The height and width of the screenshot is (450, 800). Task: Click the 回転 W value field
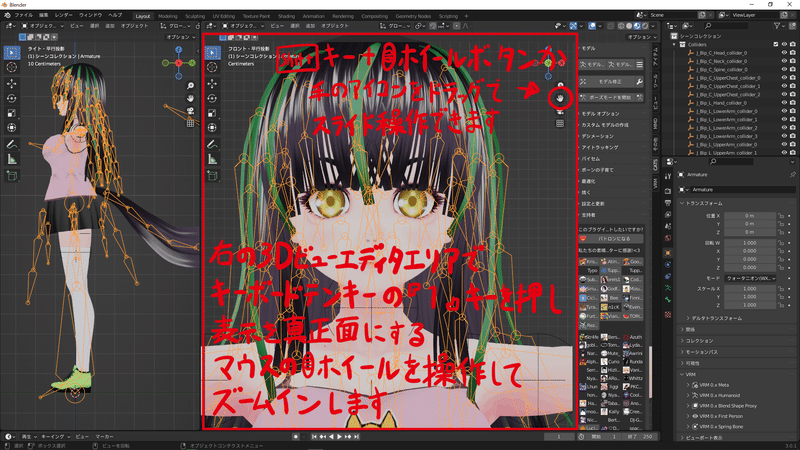(750, 243)
